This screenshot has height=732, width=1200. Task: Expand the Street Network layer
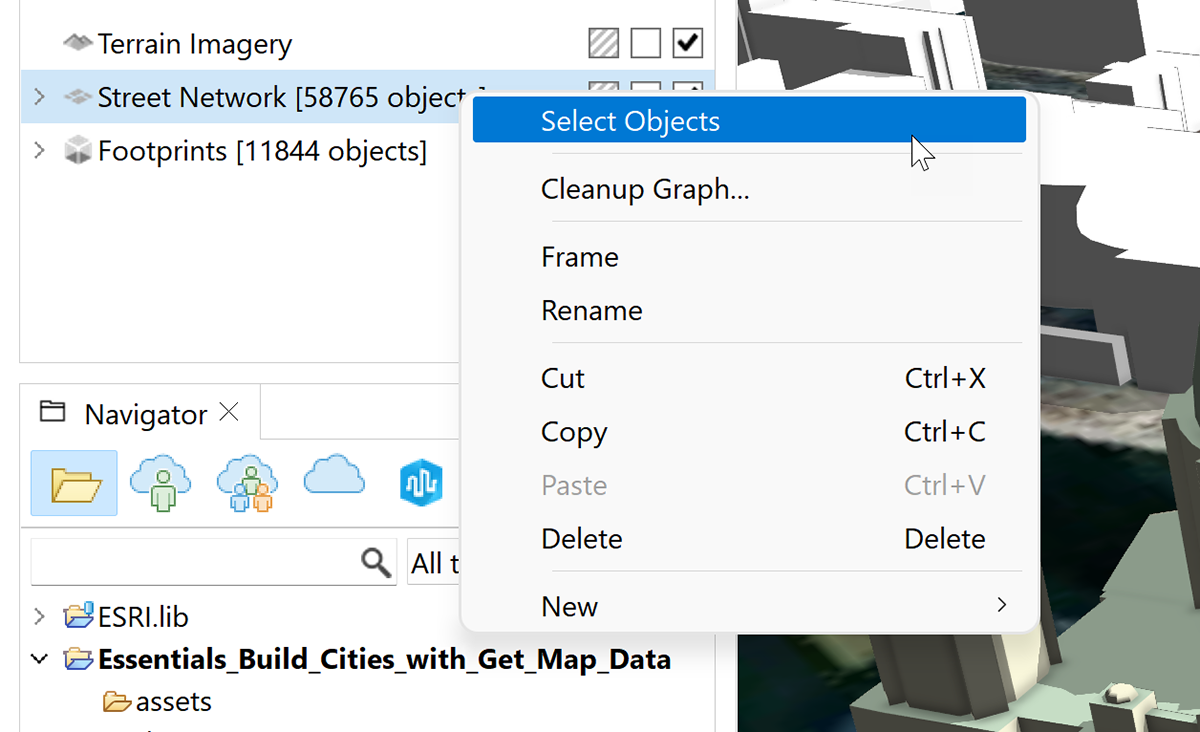tap(39, 98)
